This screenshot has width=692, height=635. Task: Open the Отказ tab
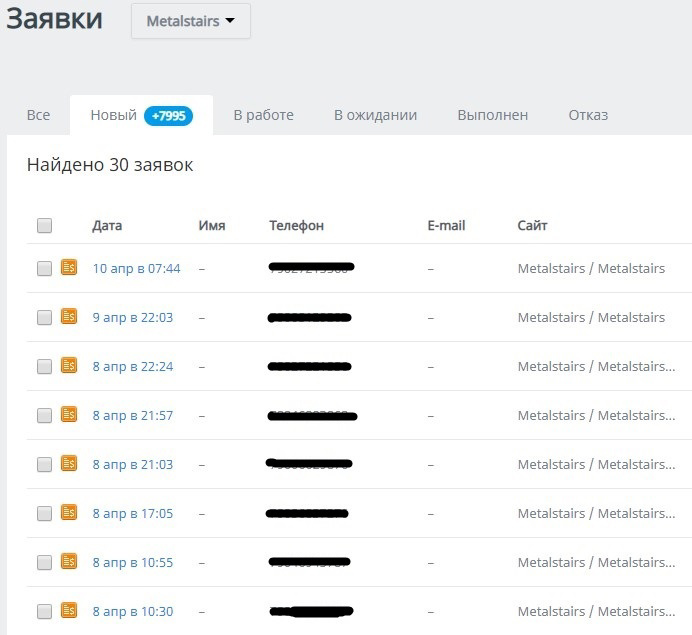pos(588,115)
